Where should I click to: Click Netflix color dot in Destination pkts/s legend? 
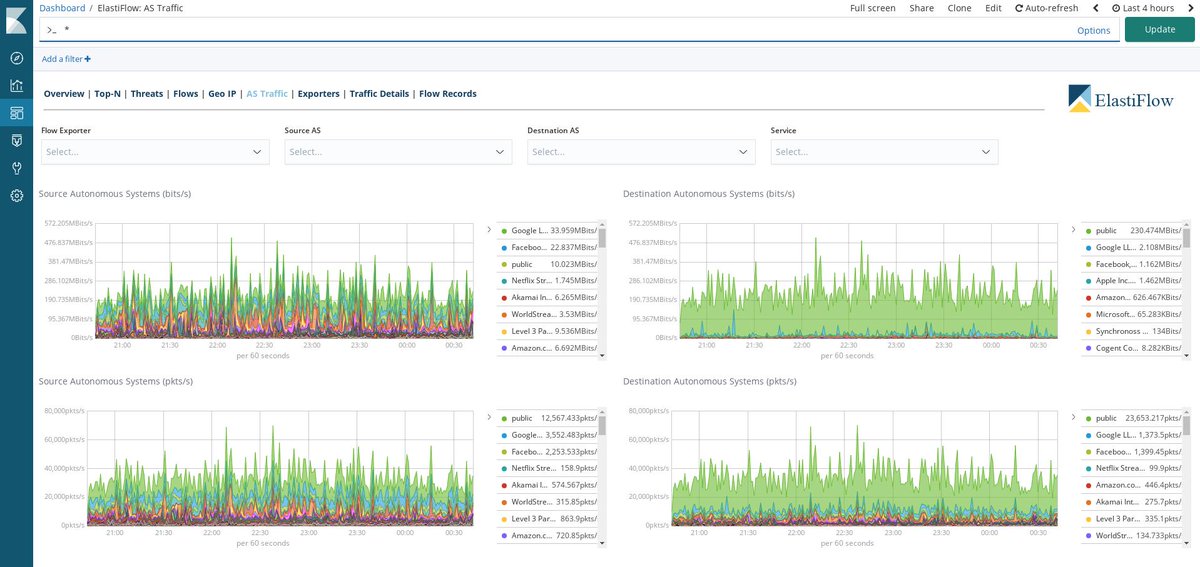click(1088, 469)
